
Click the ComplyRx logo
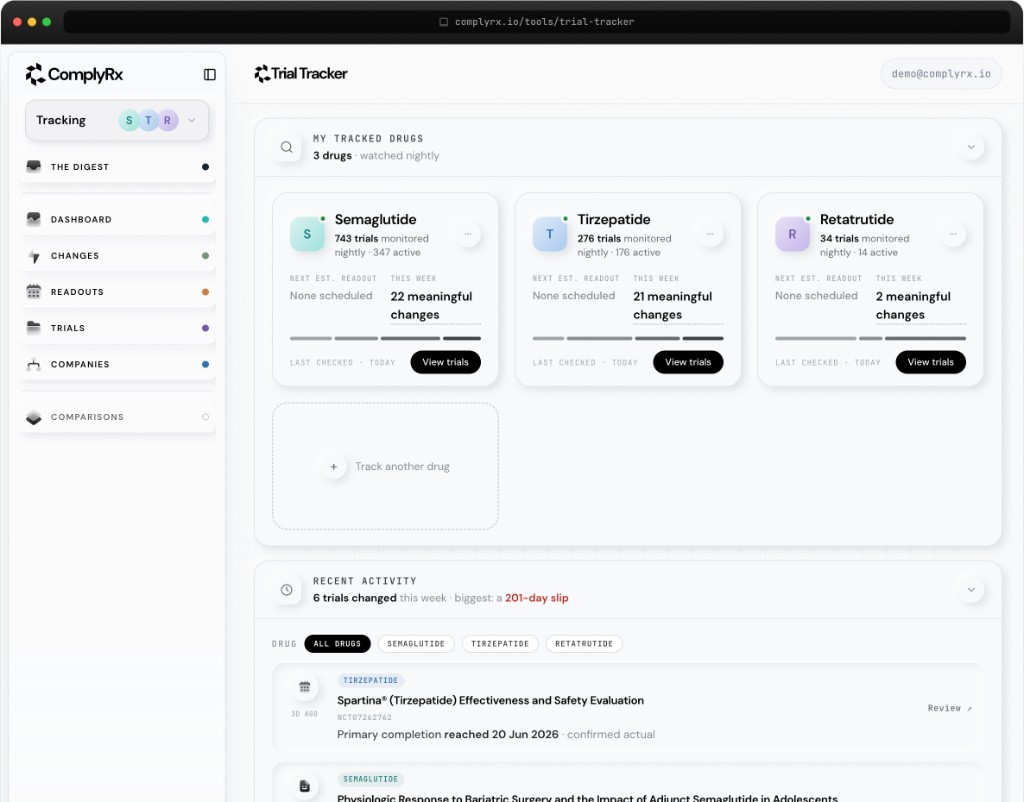[74, 74]
